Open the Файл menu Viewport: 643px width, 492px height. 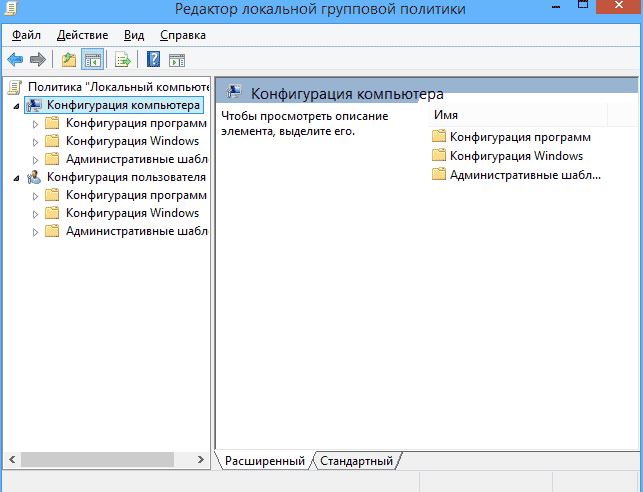[26, 35]
